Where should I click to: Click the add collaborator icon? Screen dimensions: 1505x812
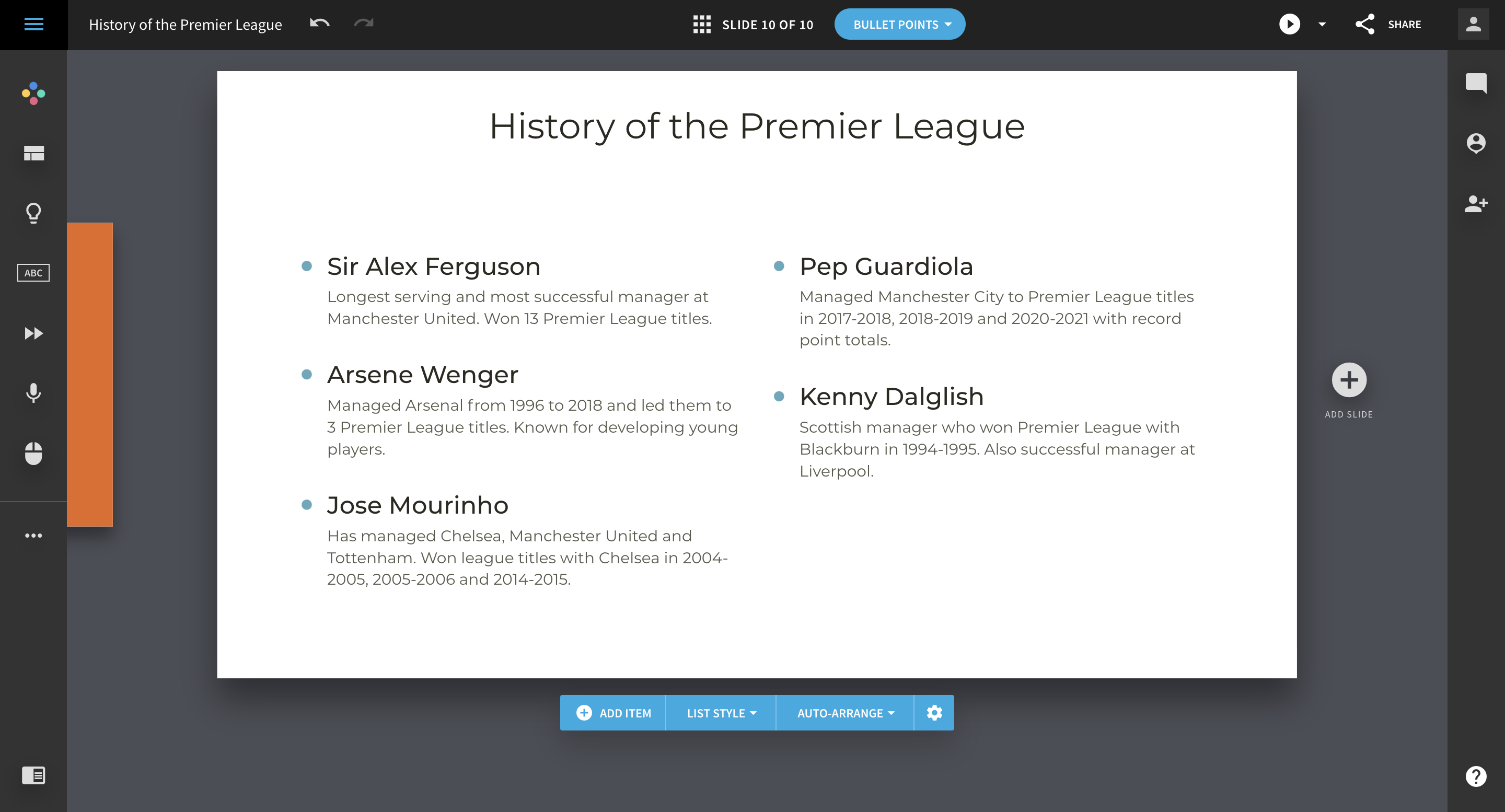tap(1476, 203)
